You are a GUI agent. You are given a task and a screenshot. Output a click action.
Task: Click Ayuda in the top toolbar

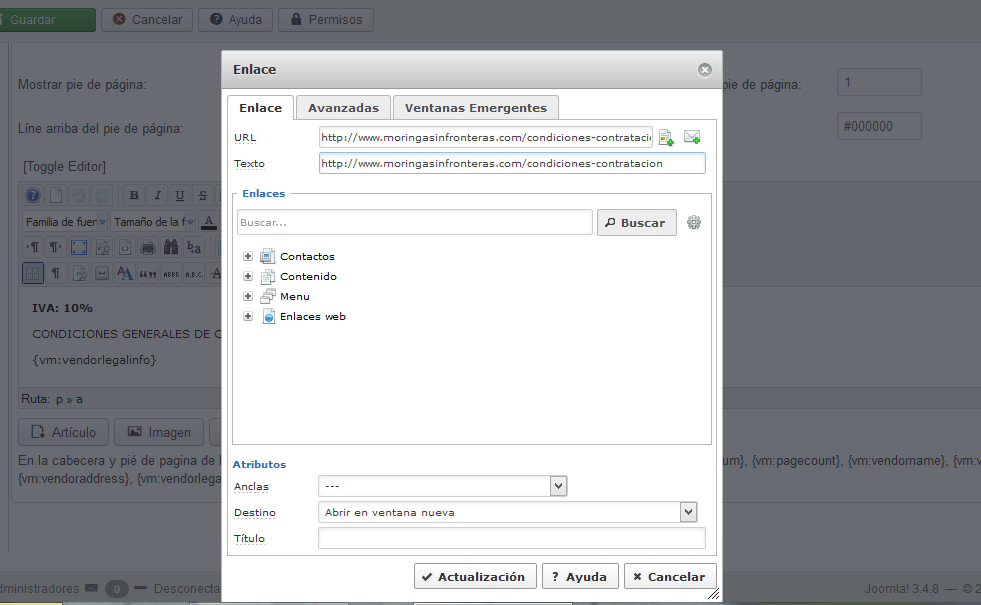(x=235, y=19)
